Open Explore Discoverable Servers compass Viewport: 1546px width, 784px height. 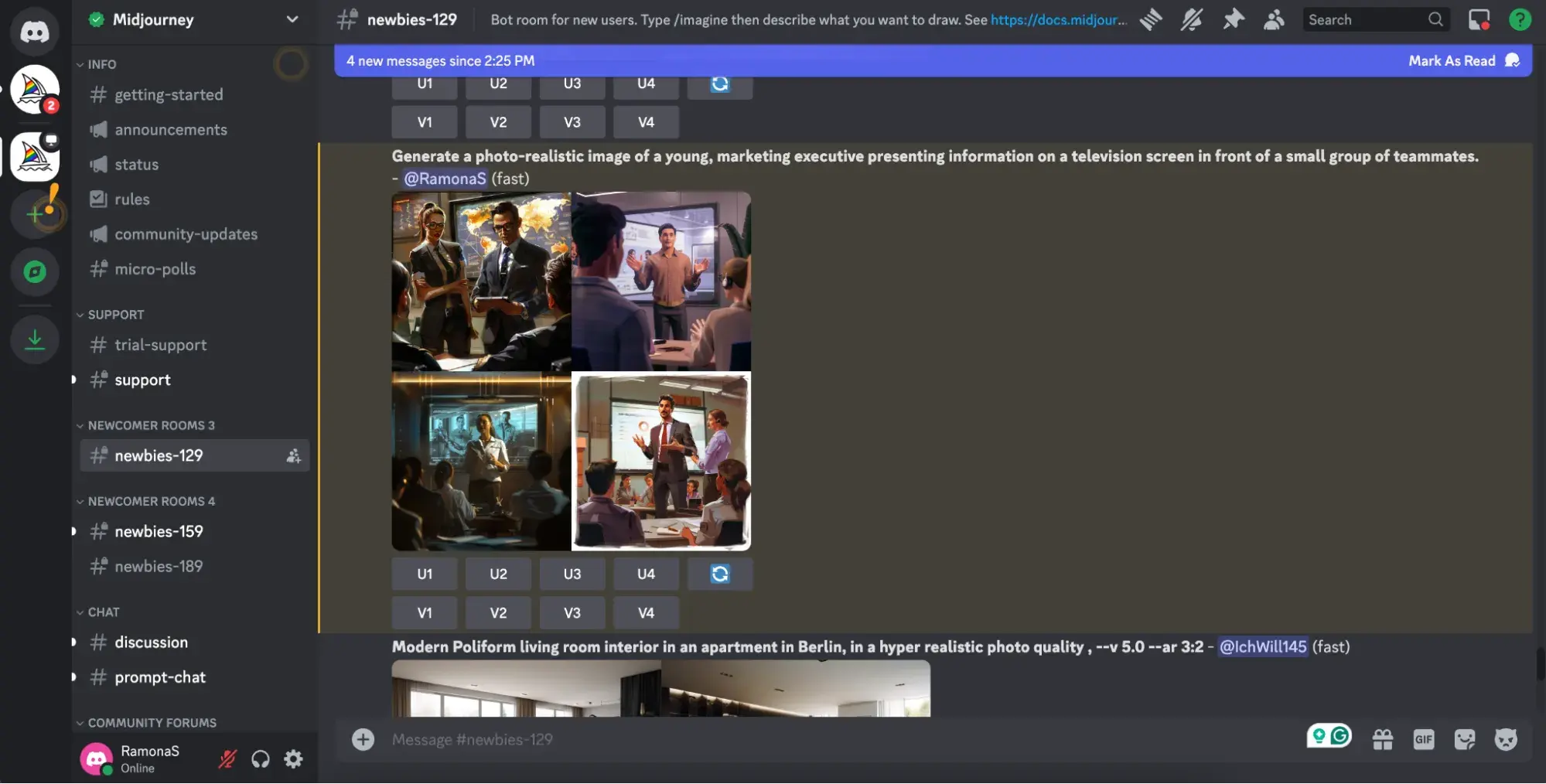[35, 272]
